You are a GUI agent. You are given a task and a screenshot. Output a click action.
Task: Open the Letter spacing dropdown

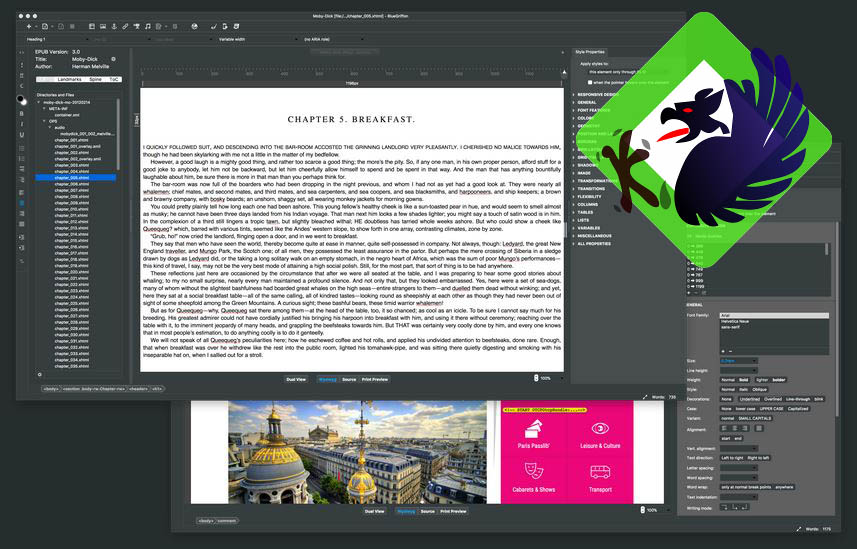(x=739, y=468)
